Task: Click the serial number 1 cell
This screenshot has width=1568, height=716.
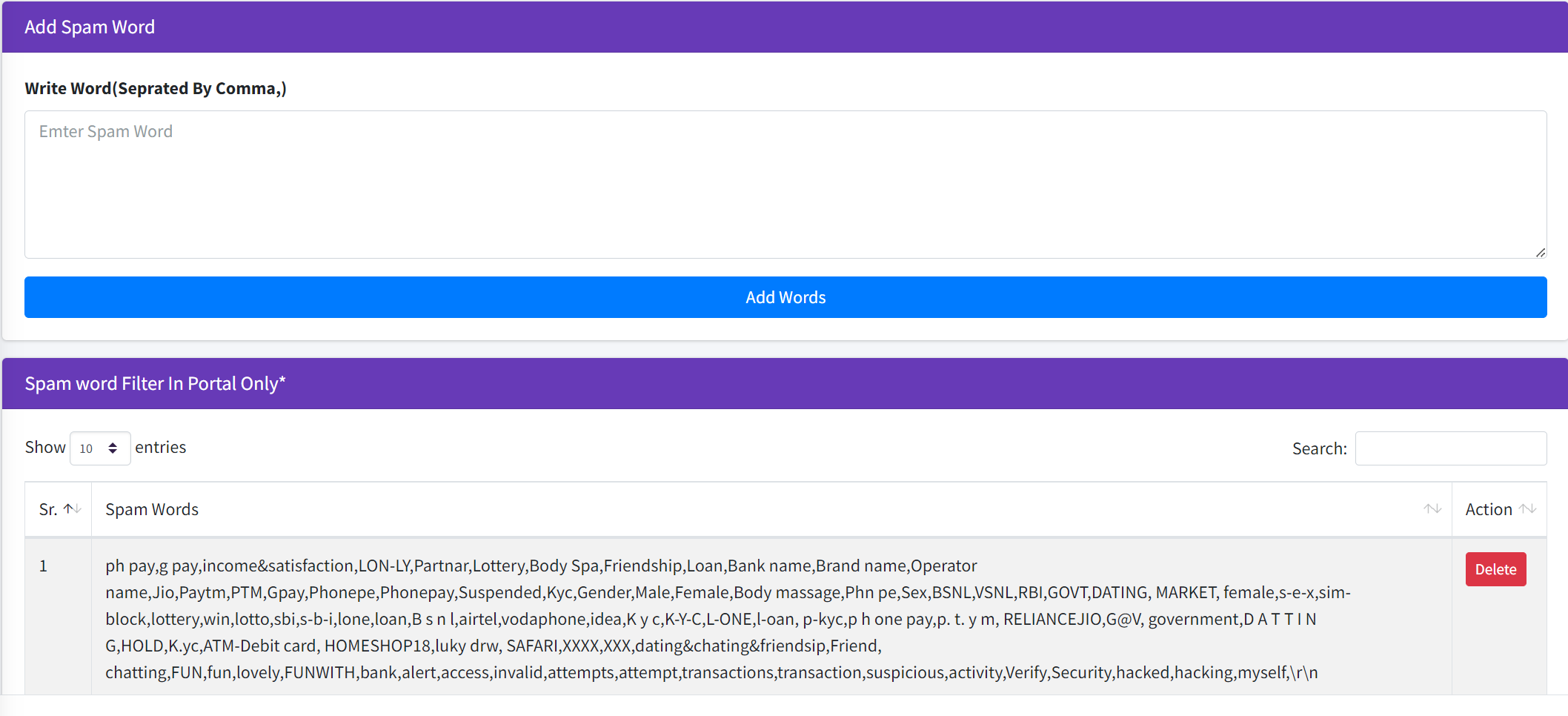Action: click(x=58, y=617)
